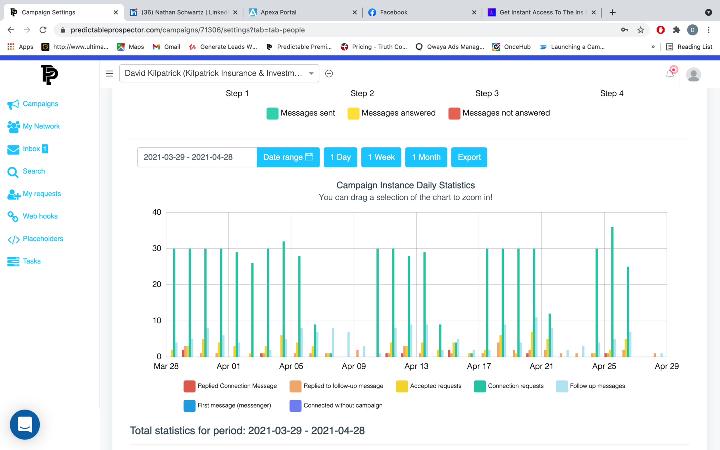Screen dimensions: 720x450
Task: Export the campaign statistics
Action: tap(469, 157)
